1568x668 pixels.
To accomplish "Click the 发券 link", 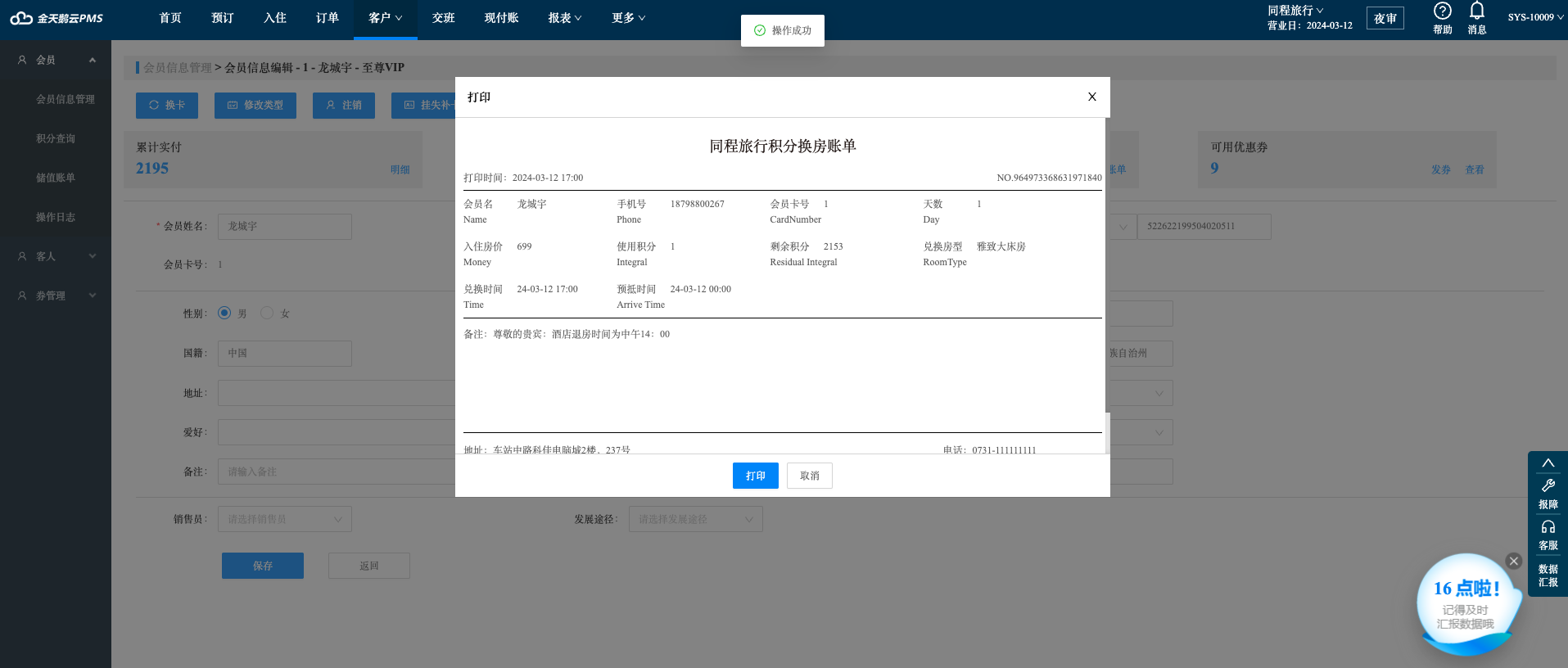I will coord(1441,169).
